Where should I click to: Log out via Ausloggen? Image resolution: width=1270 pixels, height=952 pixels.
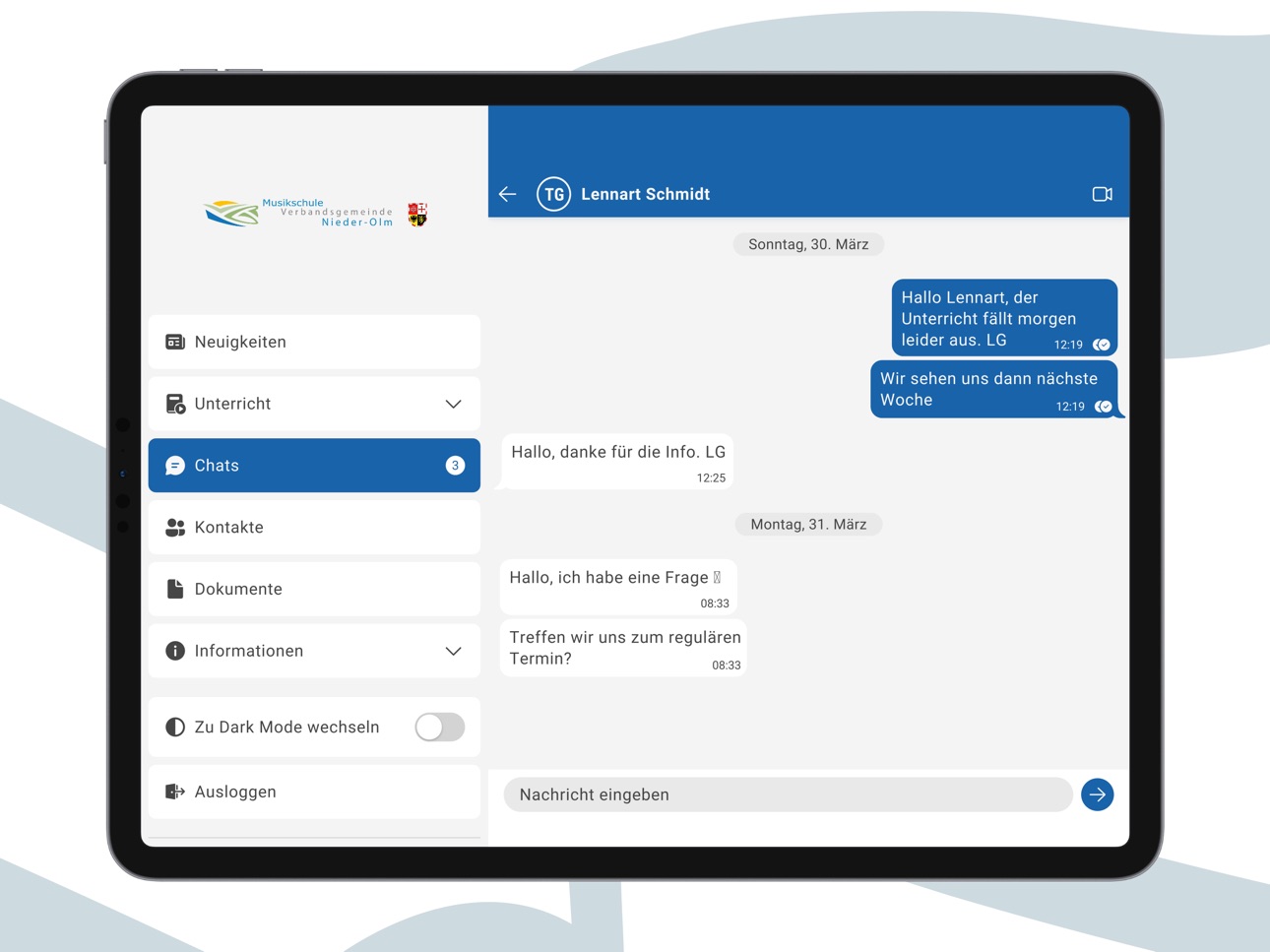(x=314, y=792)
